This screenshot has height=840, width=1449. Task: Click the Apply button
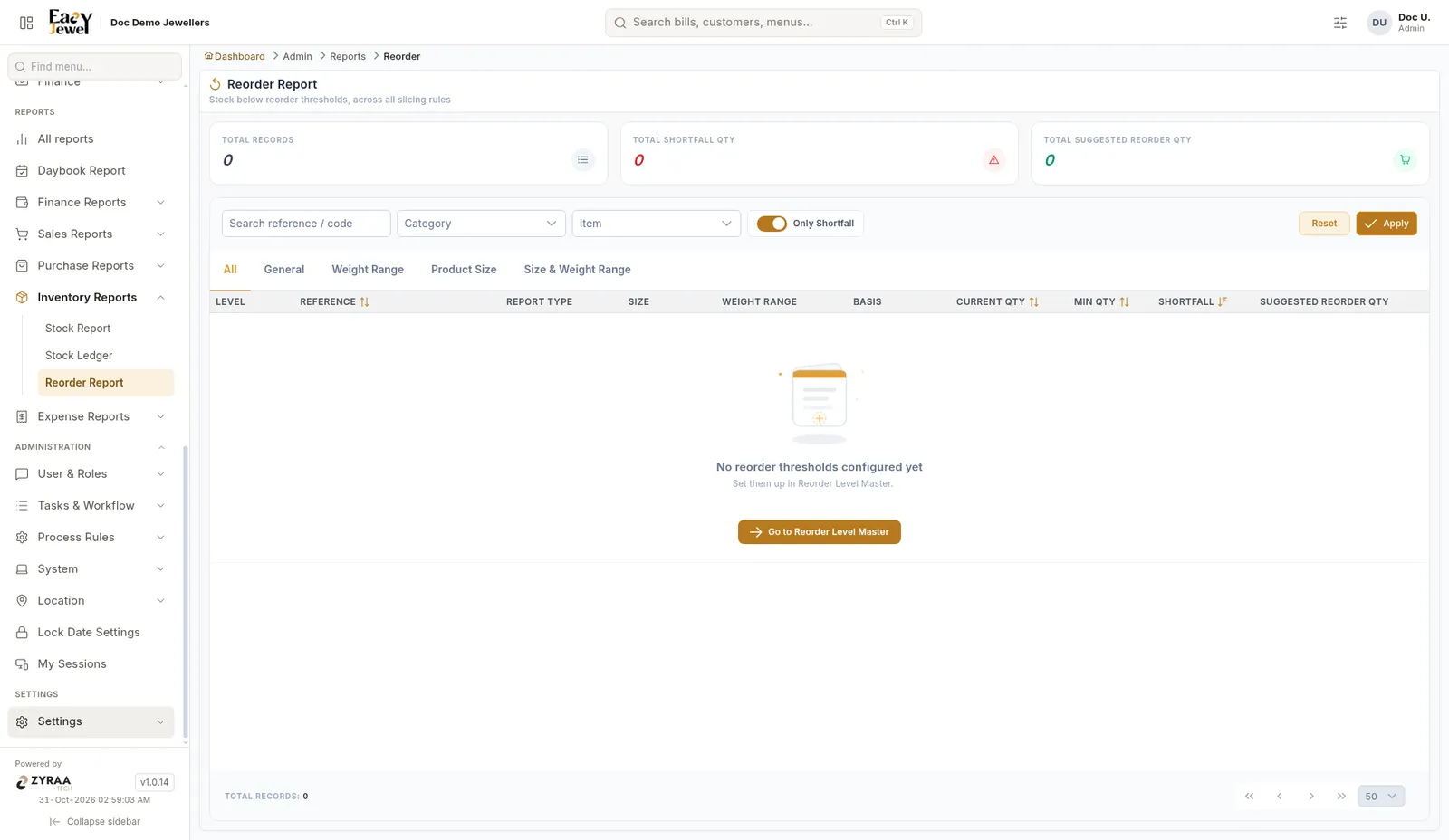coord(1387,224)
